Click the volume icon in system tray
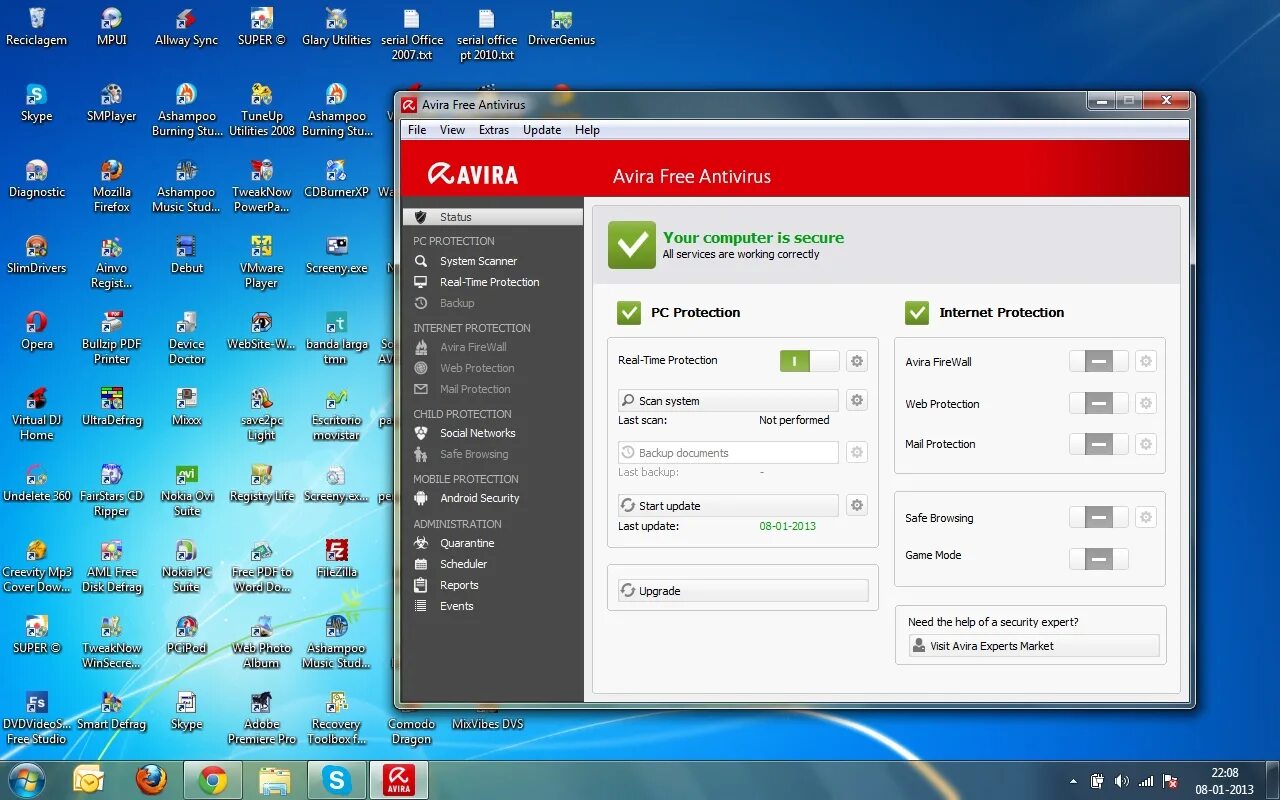Screen dimensions: 1280x800 pos(1121,781)
